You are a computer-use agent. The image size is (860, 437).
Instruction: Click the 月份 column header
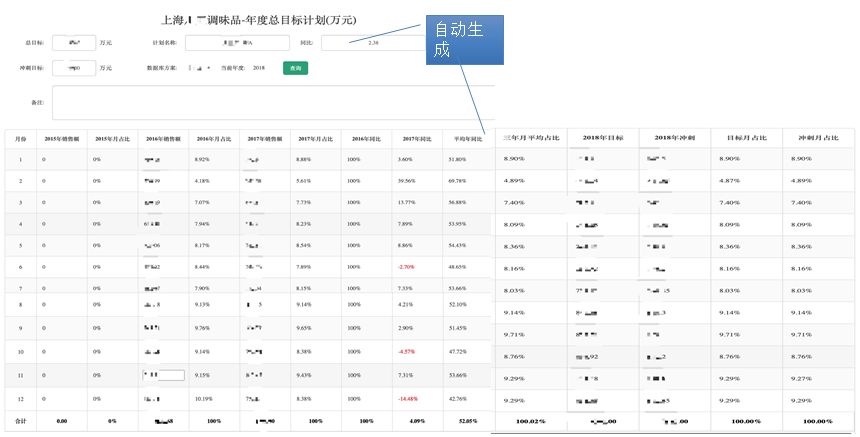[x=21, y=139]
